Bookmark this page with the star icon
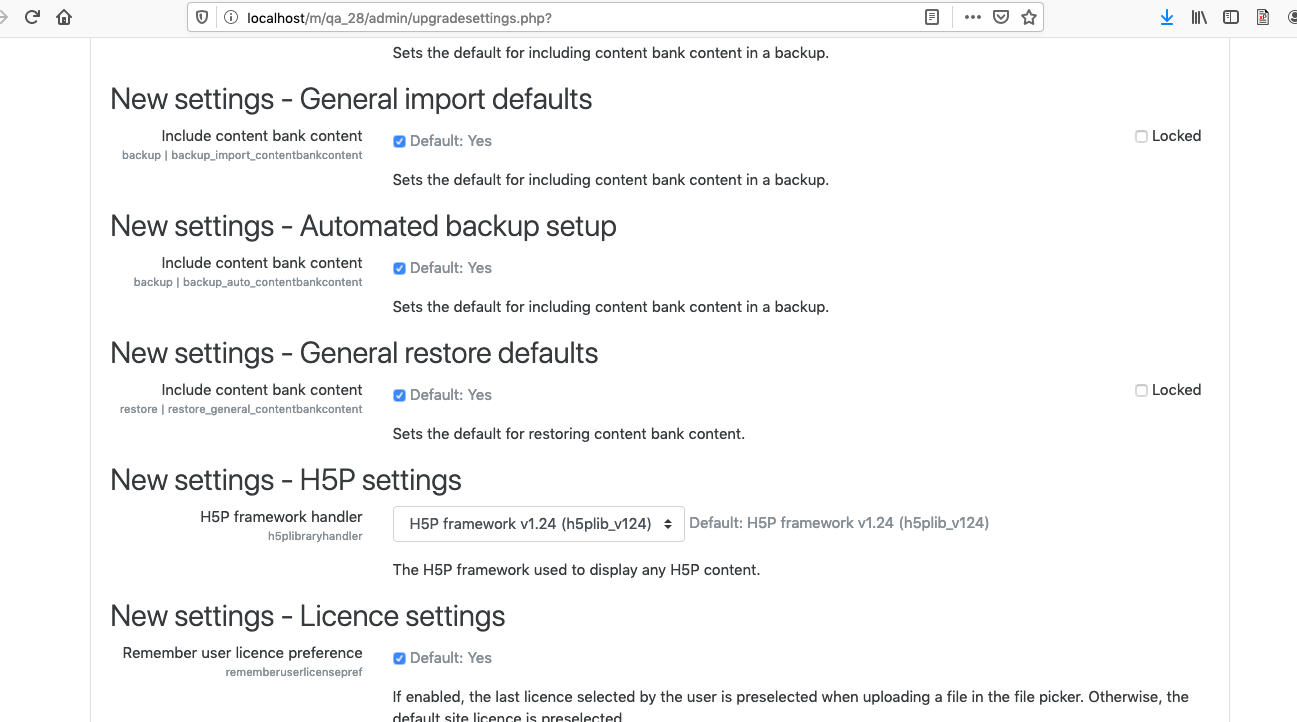This screenshot has height=722, width=1297. 1028,17
